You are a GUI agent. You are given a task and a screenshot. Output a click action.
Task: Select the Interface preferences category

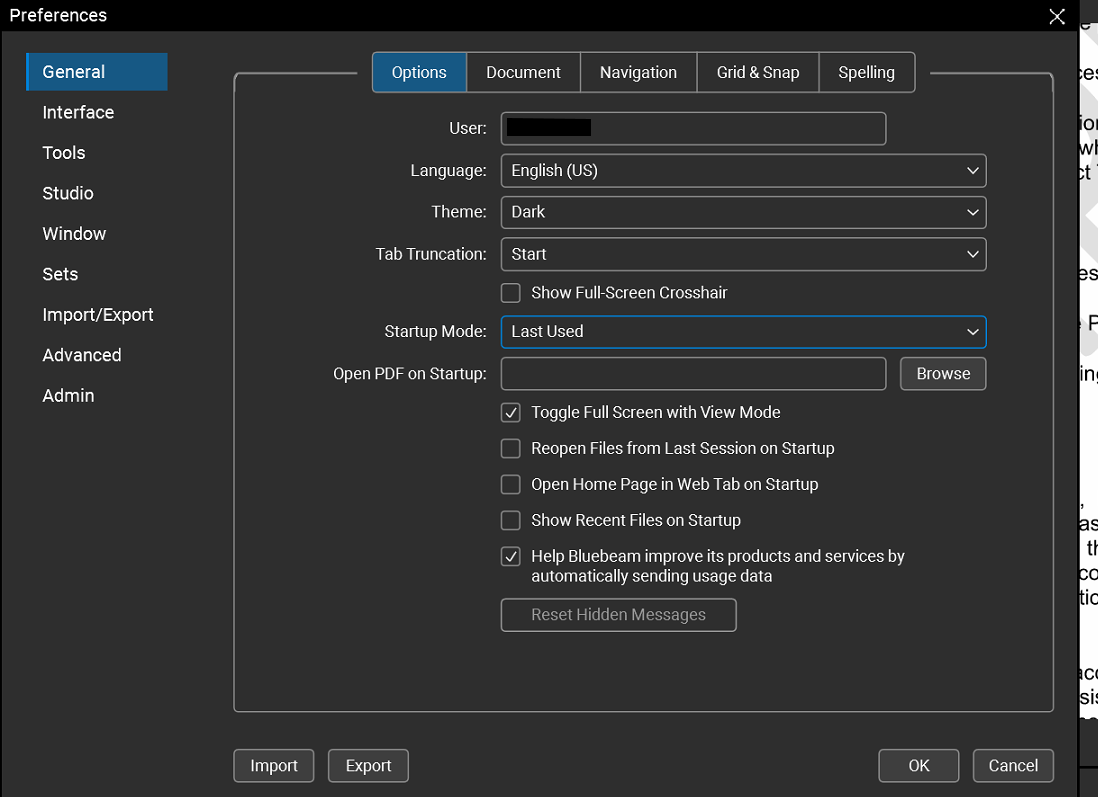[78, 112]
